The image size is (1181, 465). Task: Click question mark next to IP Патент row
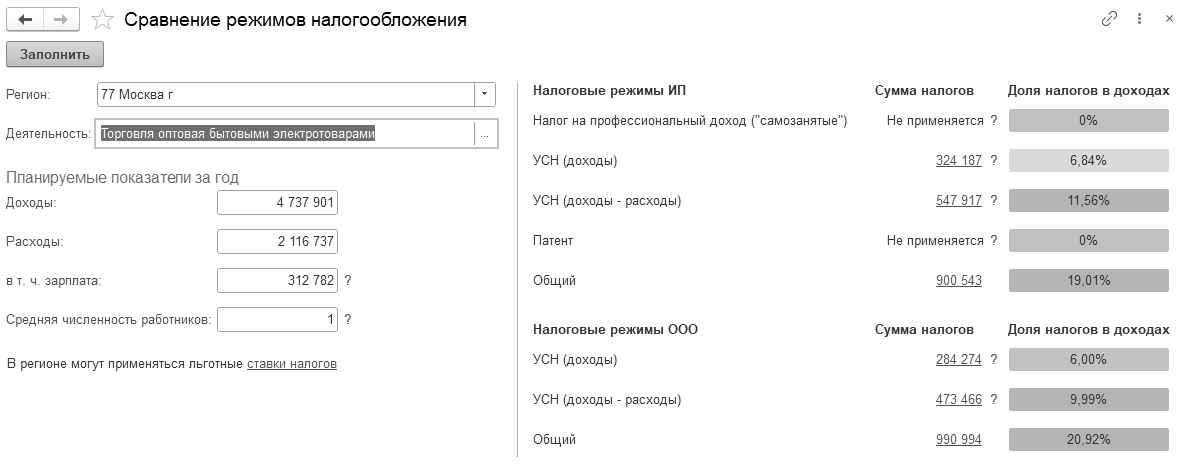click(993, 241)
